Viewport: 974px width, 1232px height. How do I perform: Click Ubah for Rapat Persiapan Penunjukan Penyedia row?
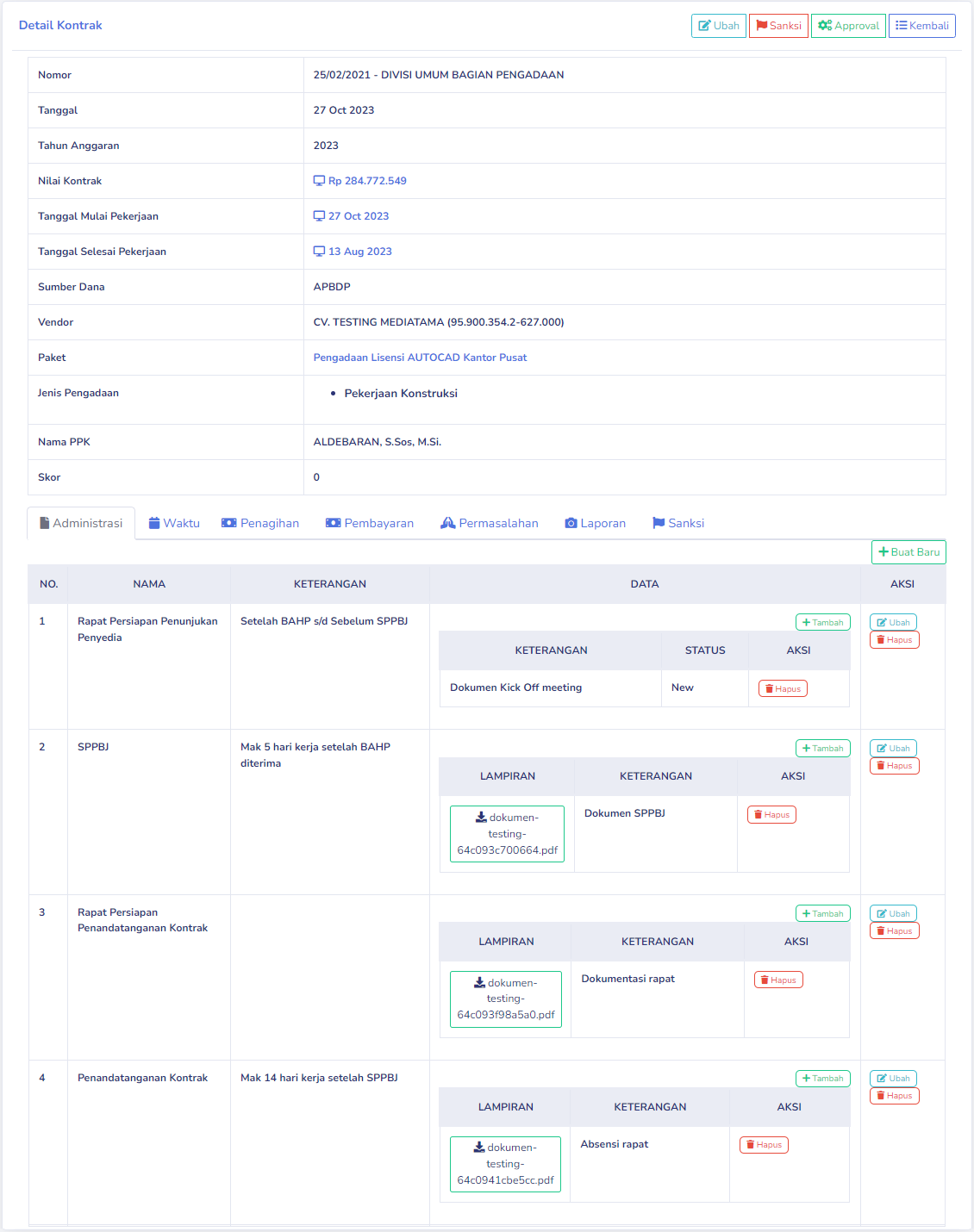893,622
